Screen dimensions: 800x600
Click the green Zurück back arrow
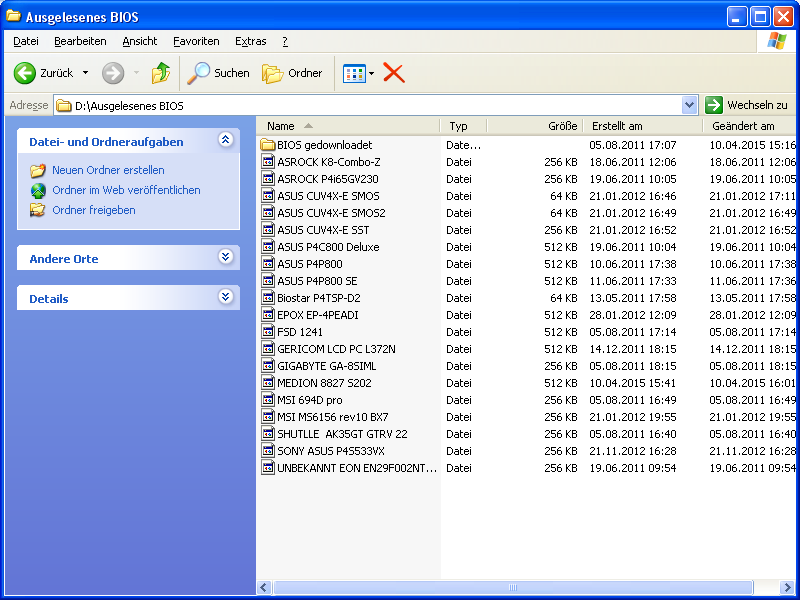24,73
